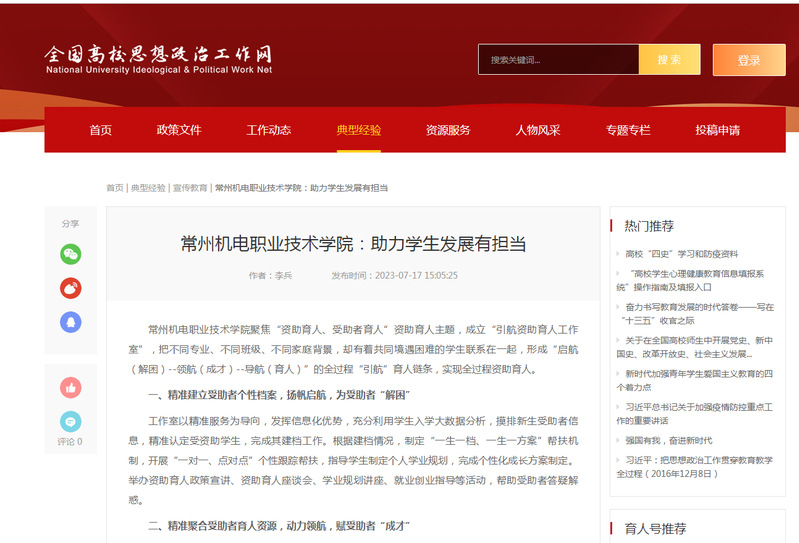799x543 pixels.
Task: Like the article with thumbs-up icon
Action: coord(70,387)
